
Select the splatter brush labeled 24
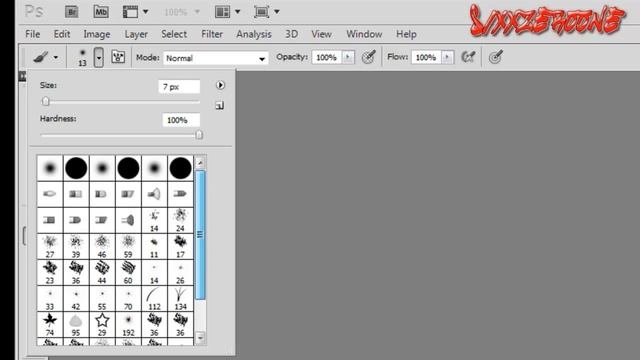click(180, 220)
